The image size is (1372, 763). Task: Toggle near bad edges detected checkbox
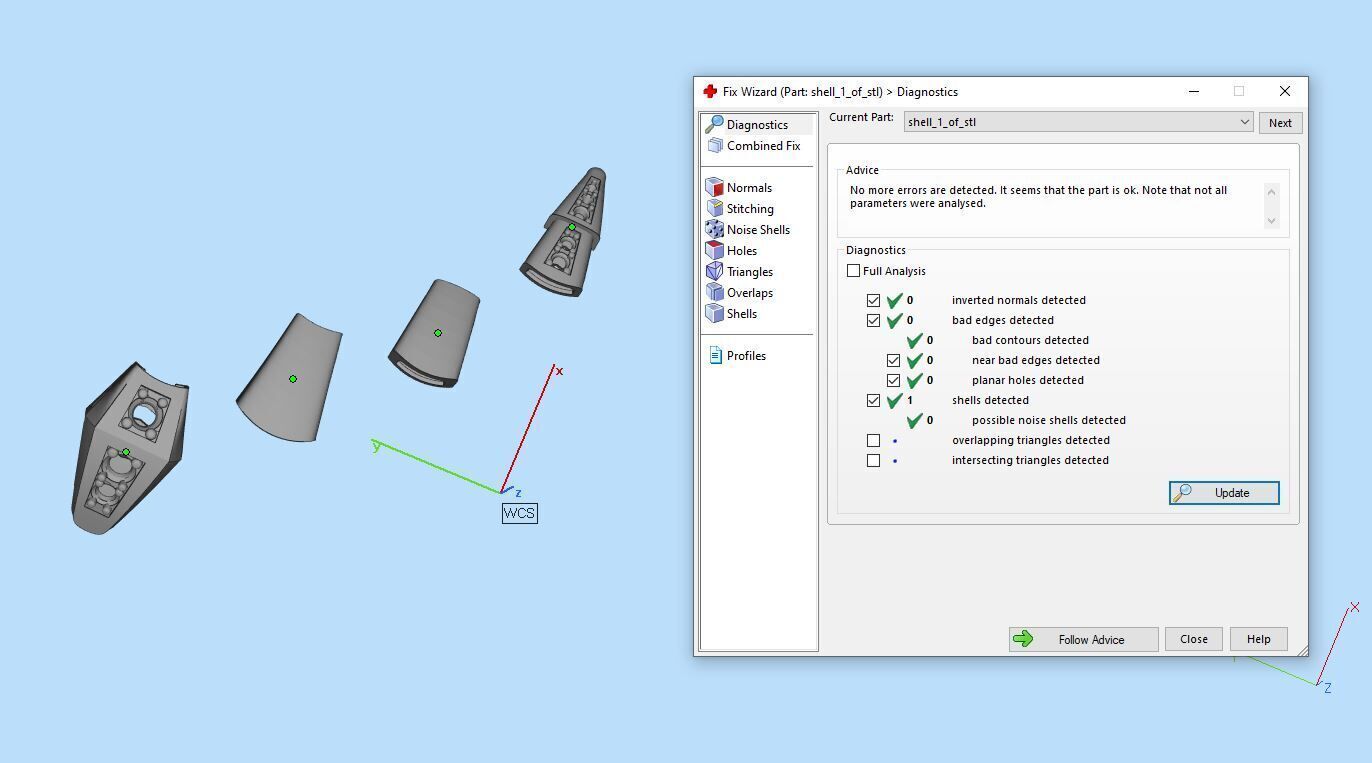pyautogui.click(x=893, y=360)
